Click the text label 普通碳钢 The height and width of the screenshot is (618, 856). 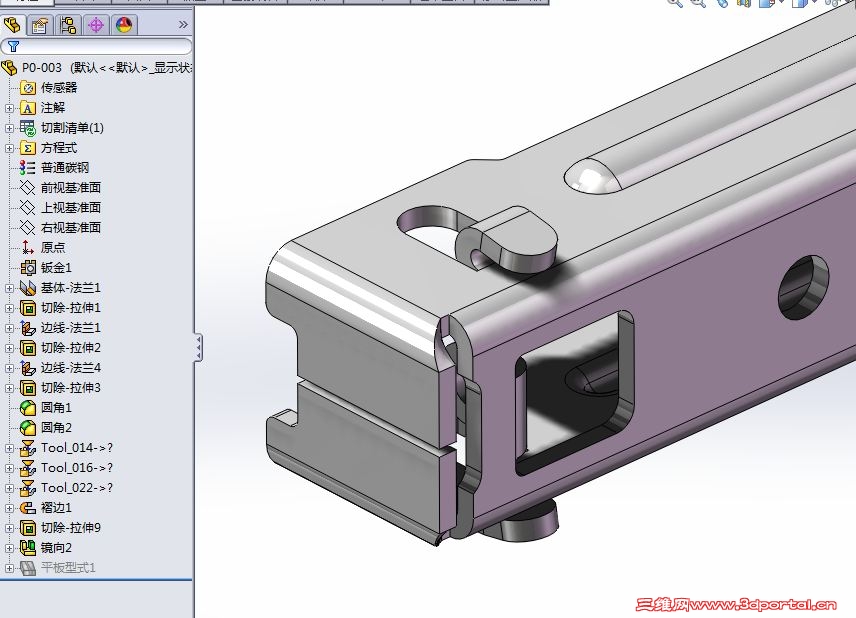[x=64, y=168]
